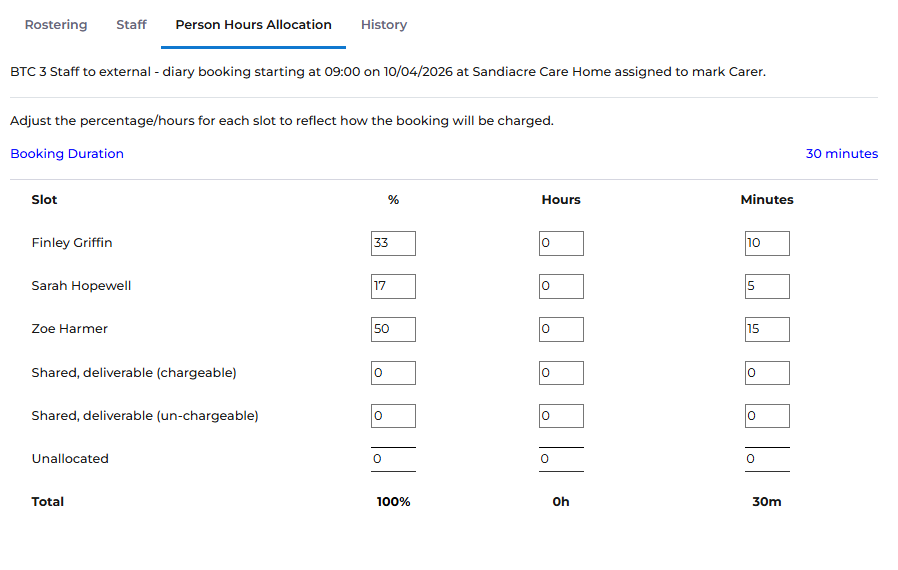This screenshot has height=570, width=898.
Task: Click Zoe Harmer's hours box
Action: tap(561, 329)
